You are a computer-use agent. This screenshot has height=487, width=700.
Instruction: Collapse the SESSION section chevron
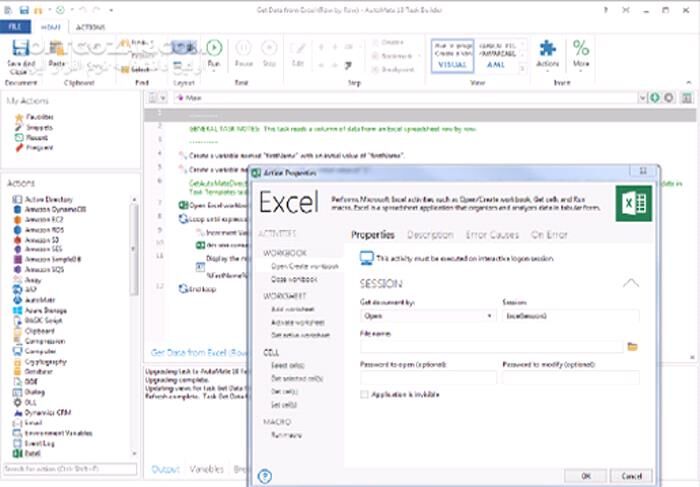coord(630,283)
